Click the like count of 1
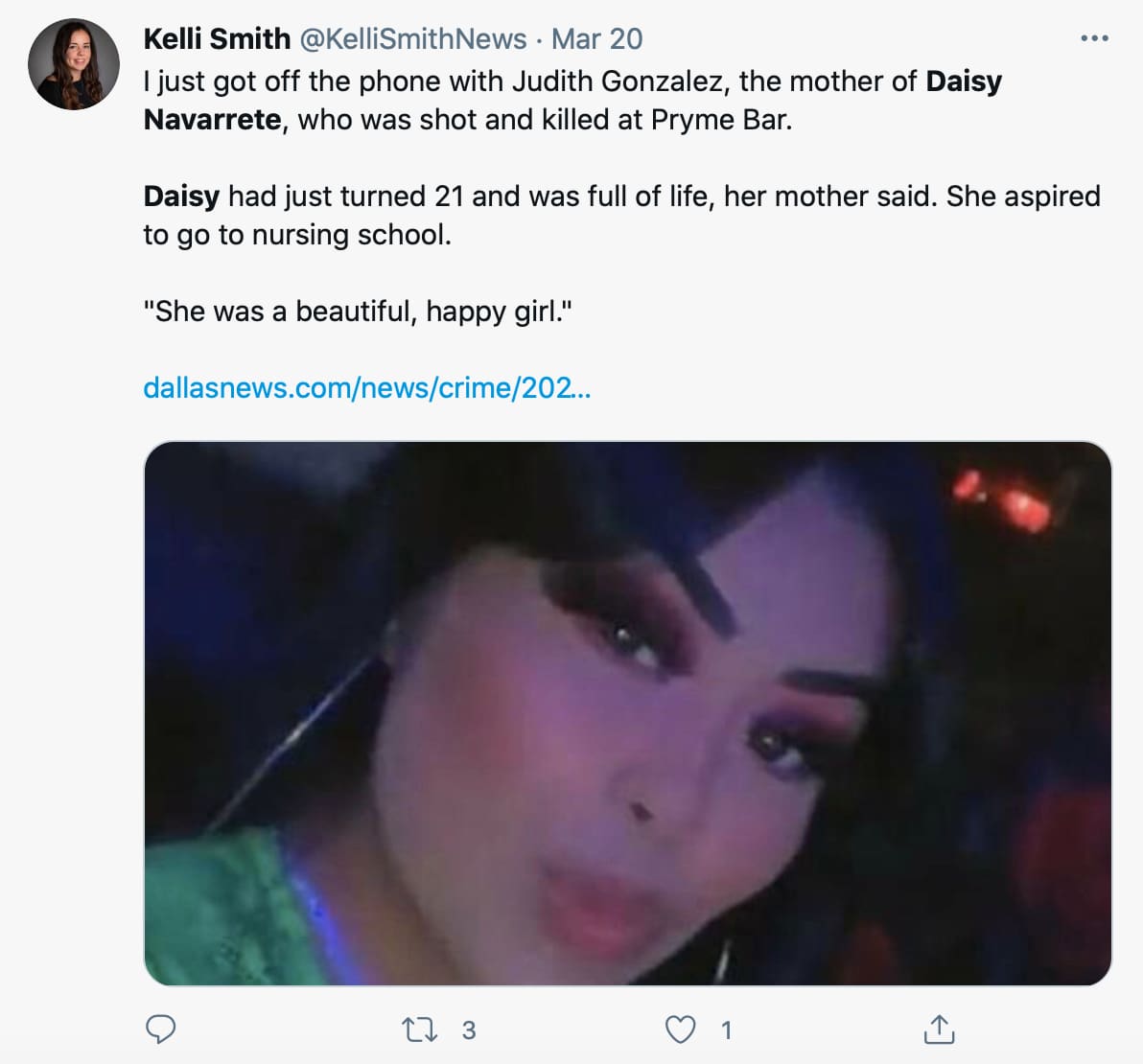This screenshot has height=1064, width=1143. point(727,1030)
